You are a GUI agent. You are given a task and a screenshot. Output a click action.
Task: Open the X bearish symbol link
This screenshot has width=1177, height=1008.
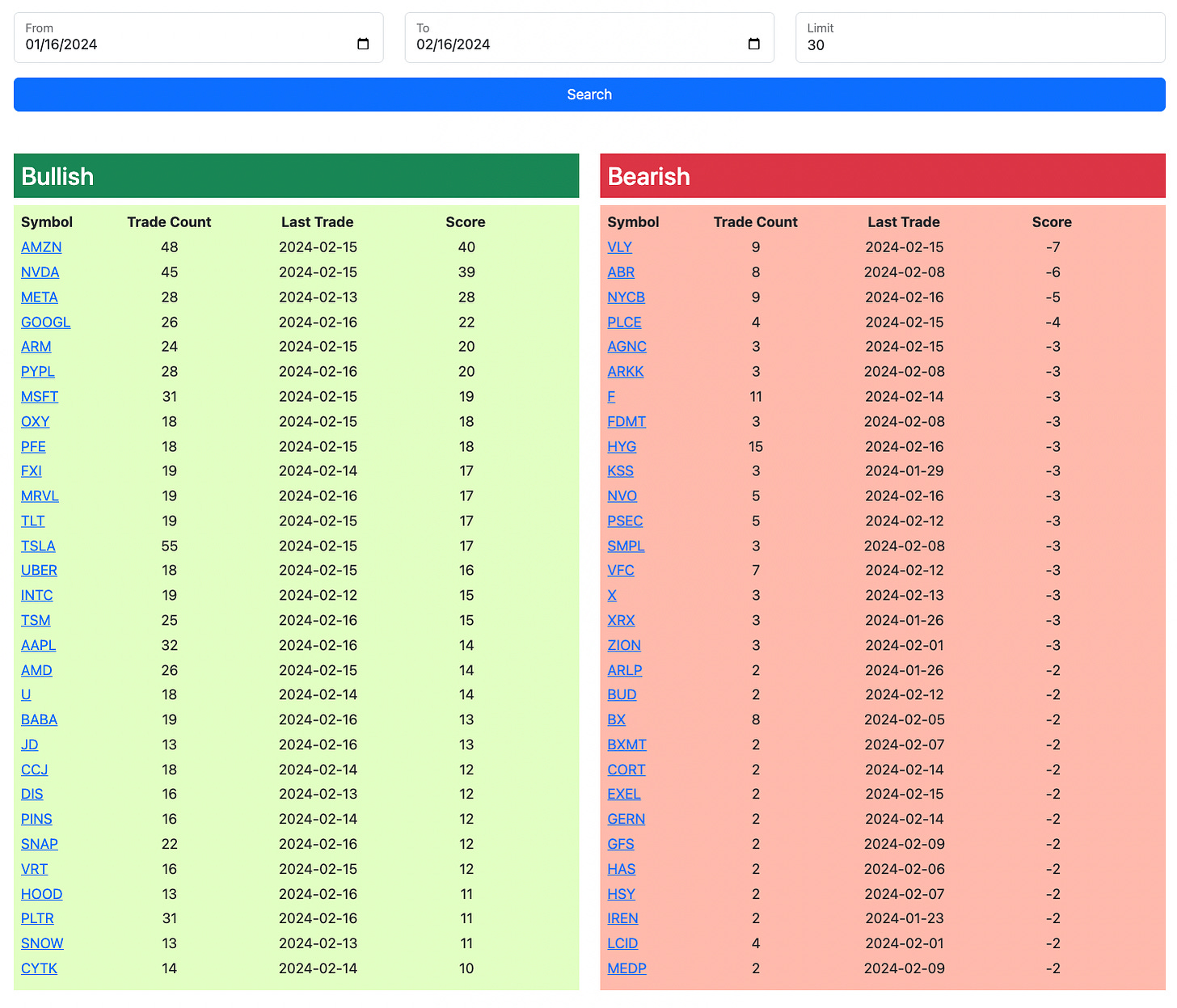pos(612,596)
